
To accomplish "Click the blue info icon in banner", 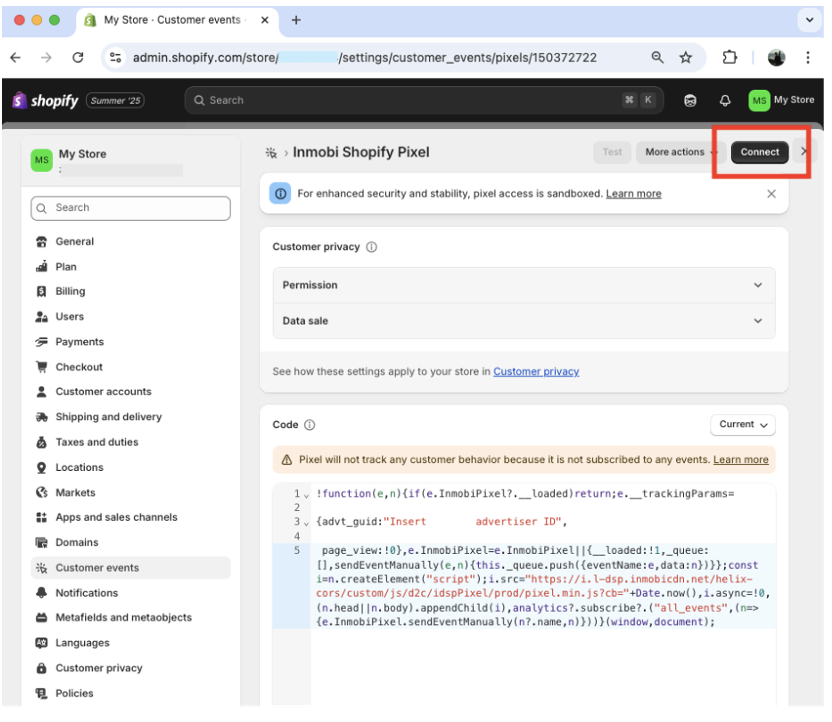I will click(280, 194).
